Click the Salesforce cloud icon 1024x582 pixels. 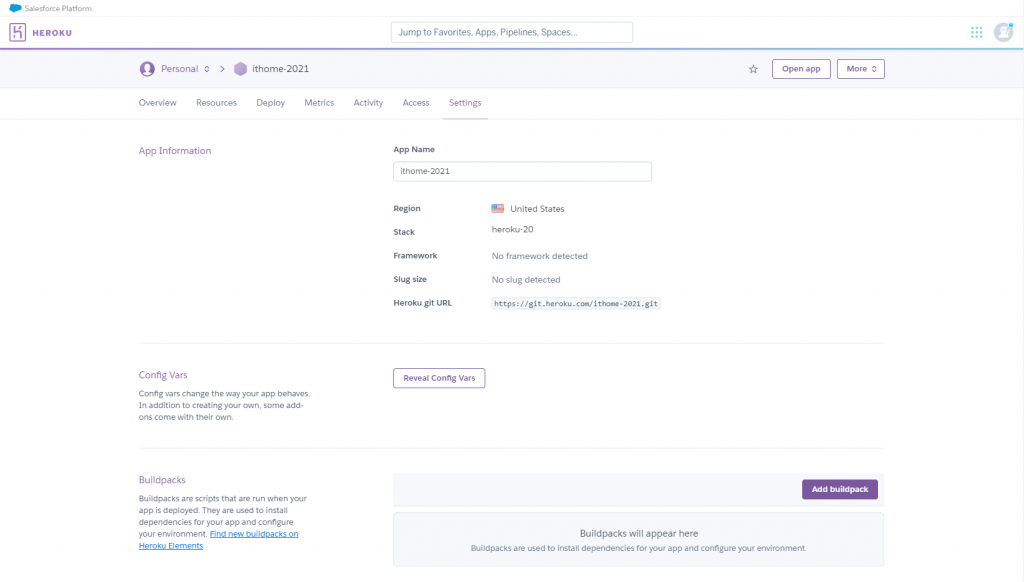tap(15, 8)
